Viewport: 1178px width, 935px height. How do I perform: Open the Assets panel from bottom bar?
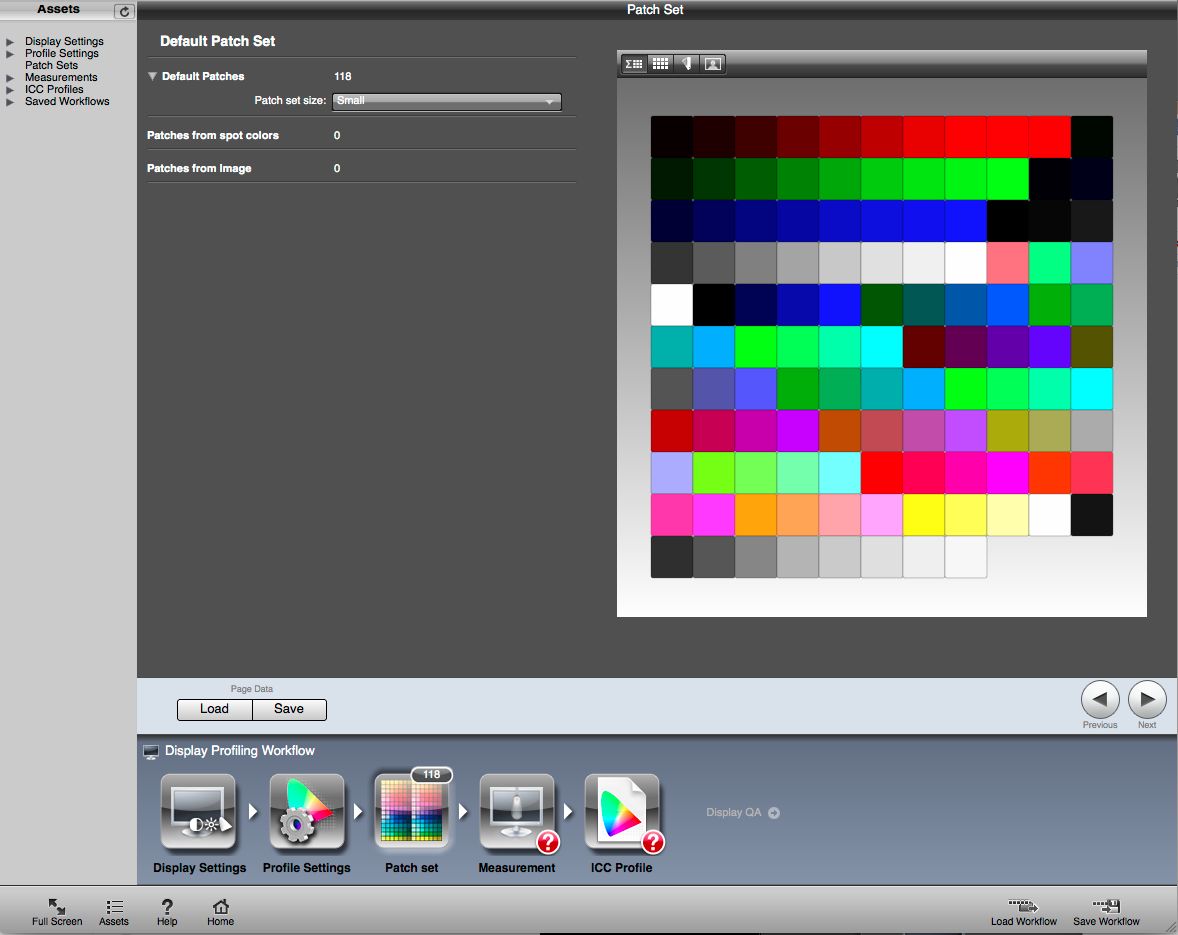click(x=114, y=912)
